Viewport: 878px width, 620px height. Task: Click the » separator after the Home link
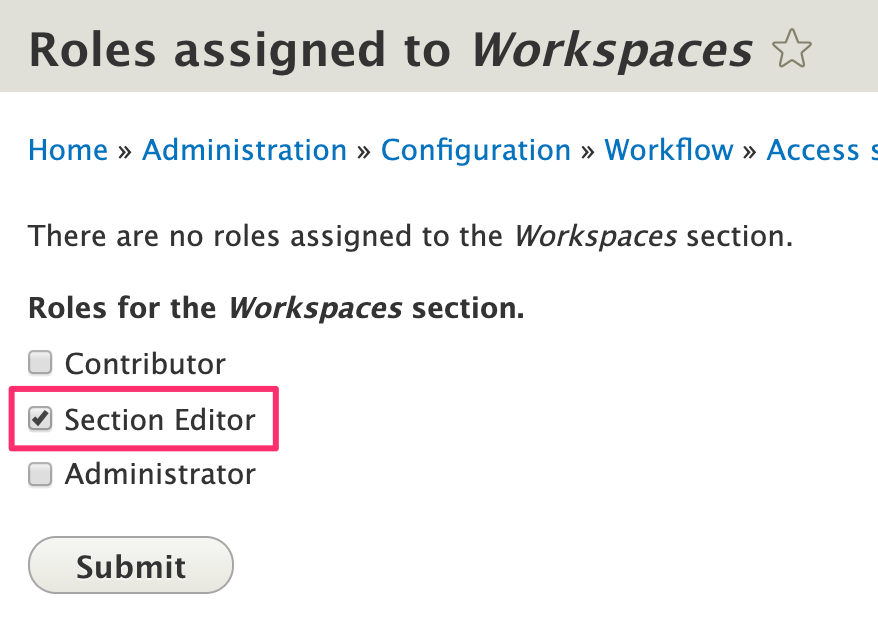125,150
